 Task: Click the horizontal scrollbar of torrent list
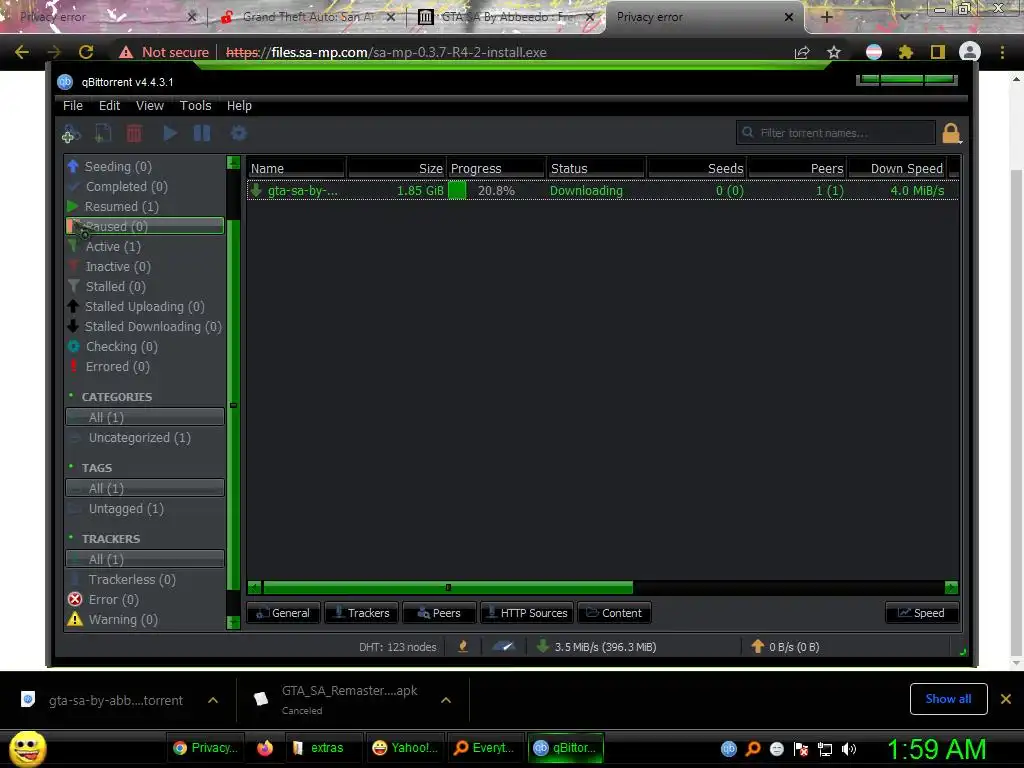tap(448, 587)
